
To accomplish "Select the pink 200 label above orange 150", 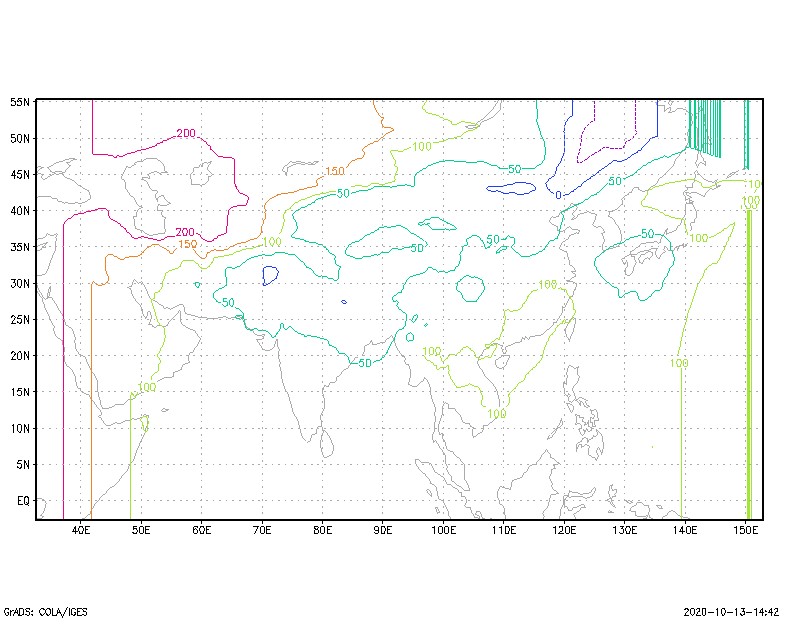I will 185,233.
